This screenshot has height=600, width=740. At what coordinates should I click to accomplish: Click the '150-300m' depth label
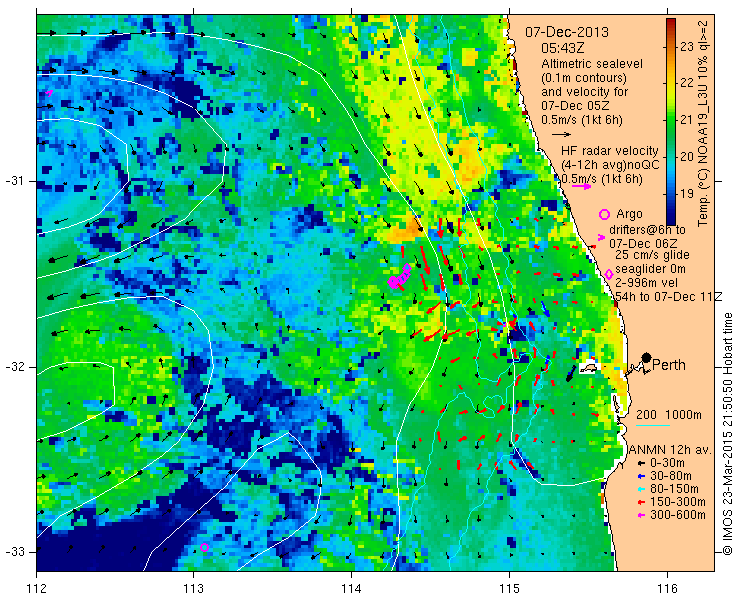[x=678, y=502]
